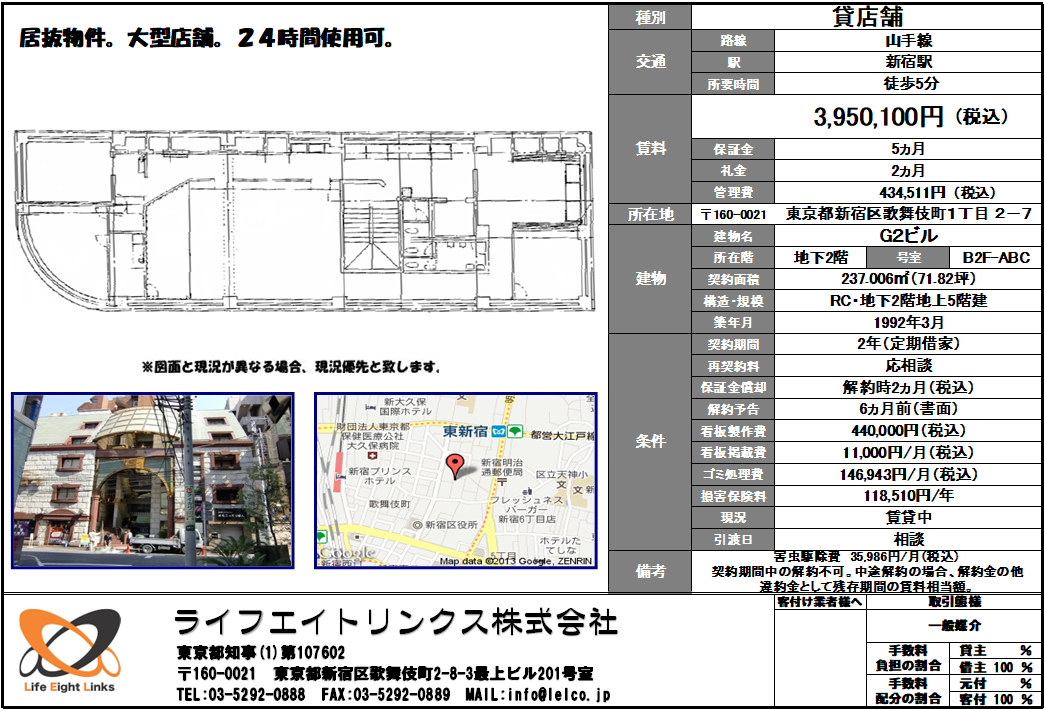
Task: Select the 客付 100% fee allocation cell
Action: 995,700
